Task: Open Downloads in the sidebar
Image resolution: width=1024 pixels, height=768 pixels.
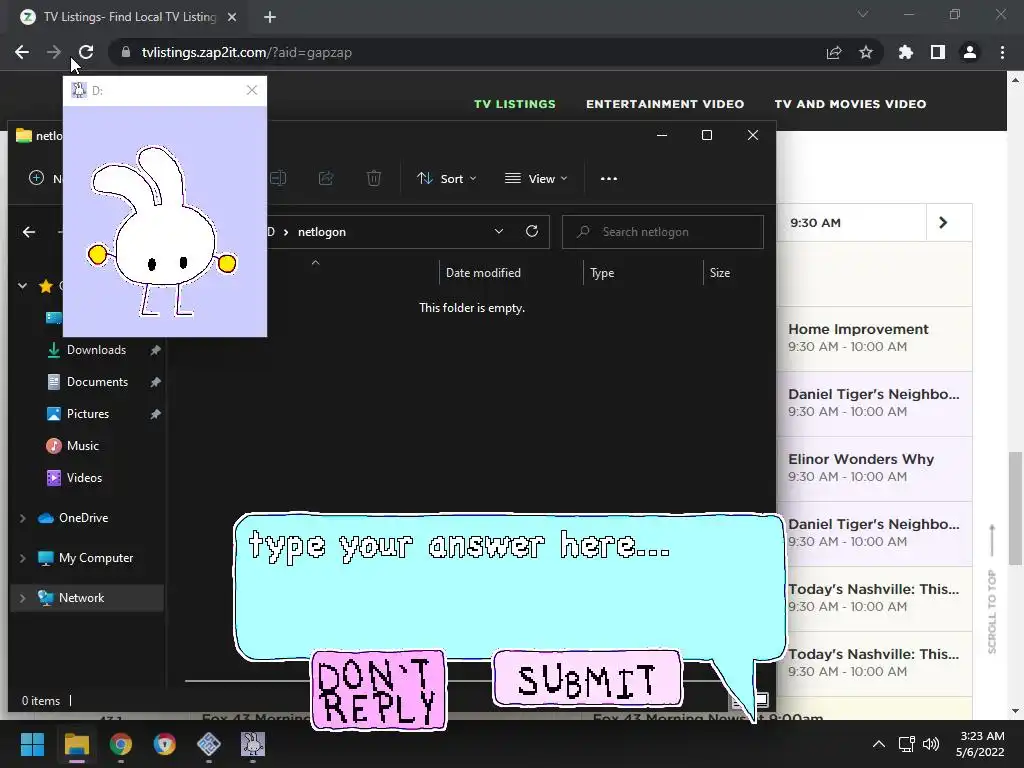Action: coord(97,350)
